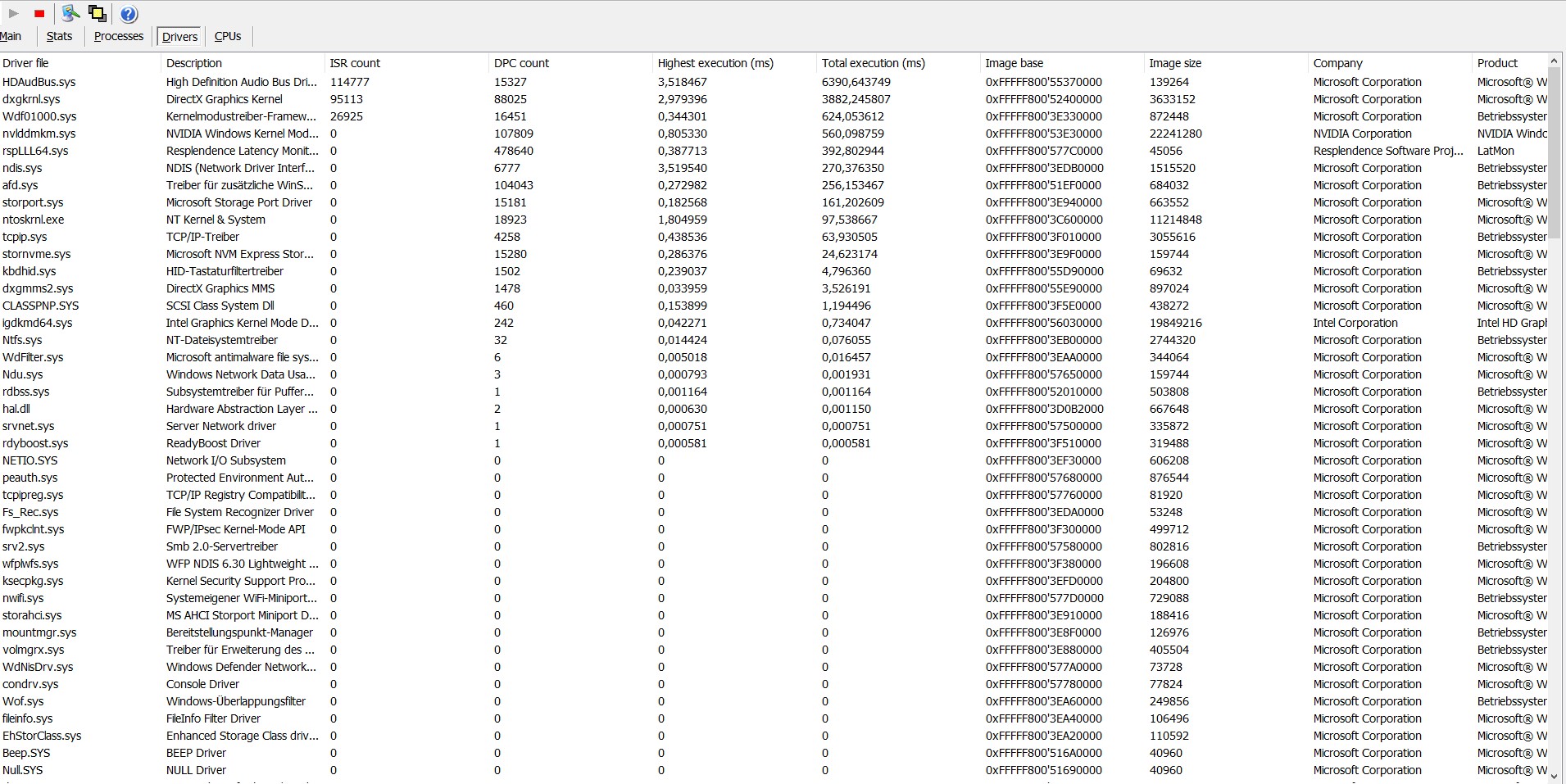Screen dimensions: 1566x784
Task: Click the Console Driver description
Action: click(x=202, y=684)
